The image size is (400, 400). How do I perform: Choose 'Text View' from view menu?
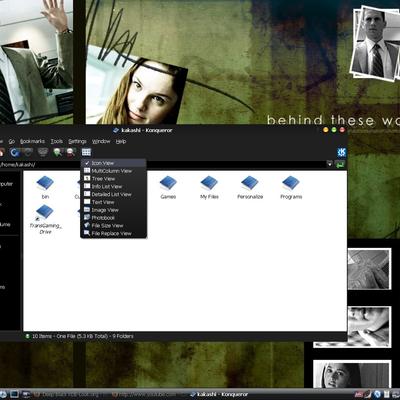113,202
